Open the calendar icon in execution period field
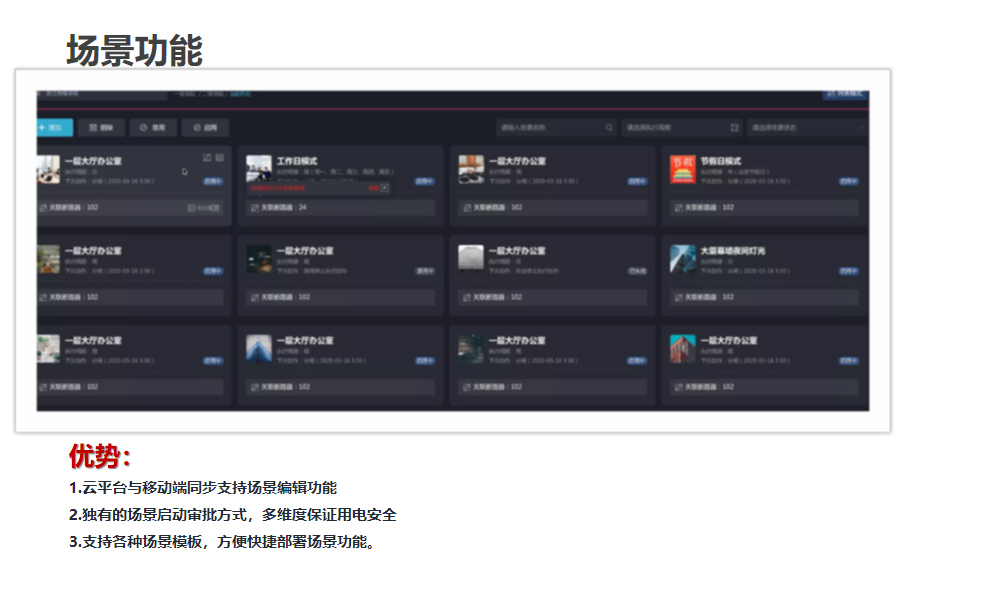 pyautogui.click(x=734, y=128)
